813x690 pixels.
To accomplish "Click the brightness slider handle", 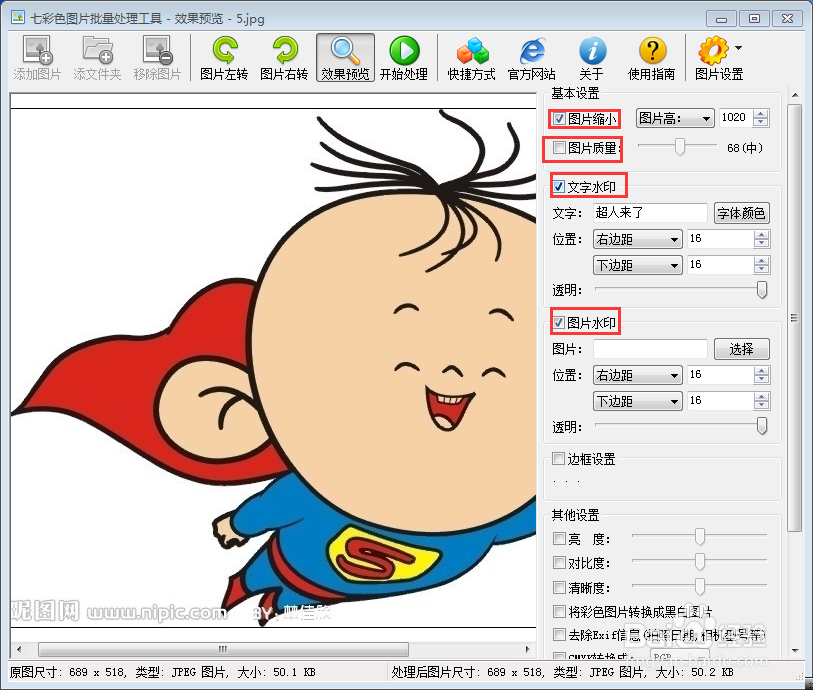I will coord(700,537).
